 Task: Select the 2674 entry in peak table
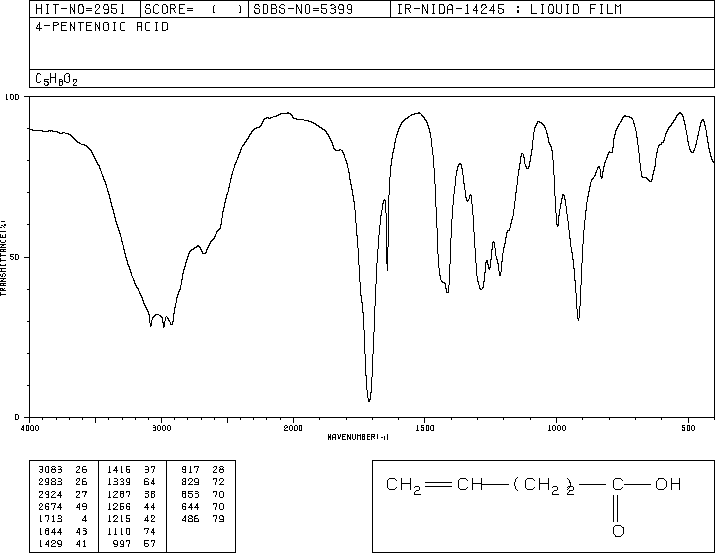pyautogui.click(x=51, y=506)
